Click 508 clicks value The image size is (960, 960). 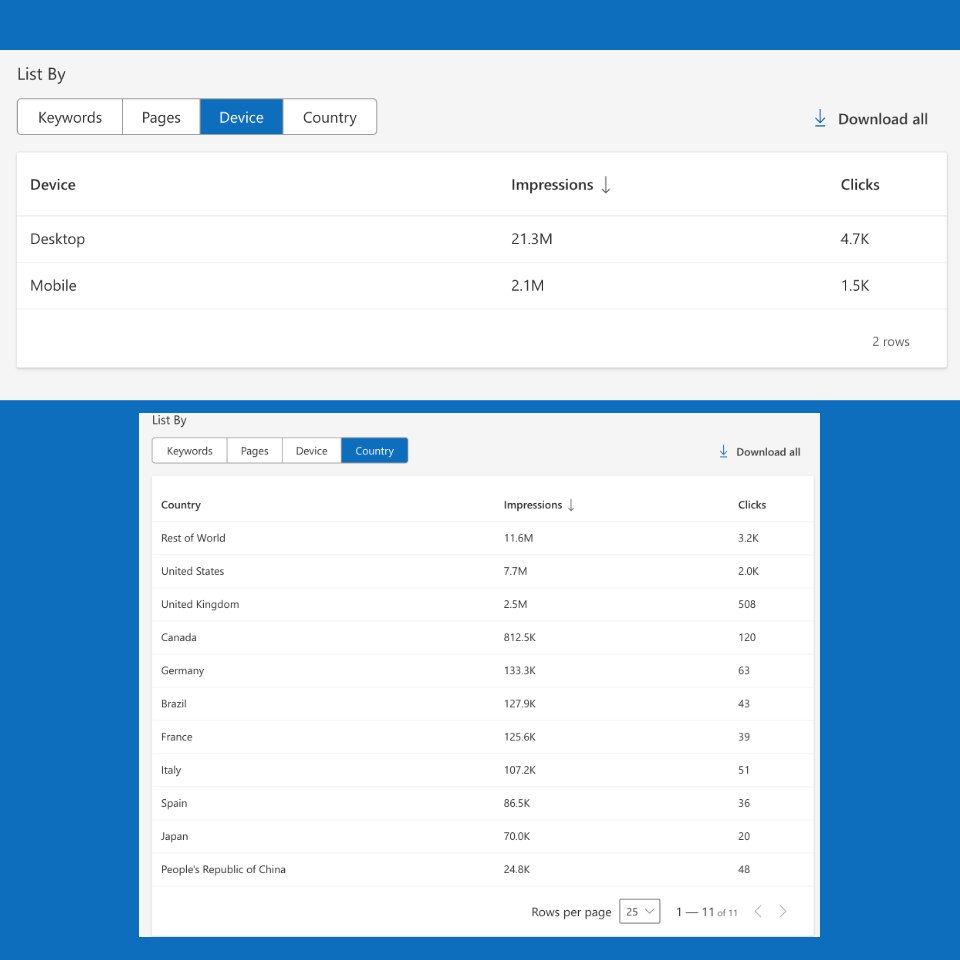746,604
